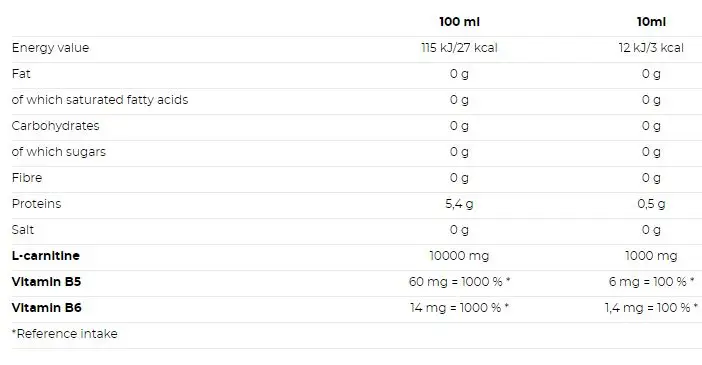The image size is (702, 365).
Task: Click 'of which saturated fatty acids' label
Action: [100, 100]
